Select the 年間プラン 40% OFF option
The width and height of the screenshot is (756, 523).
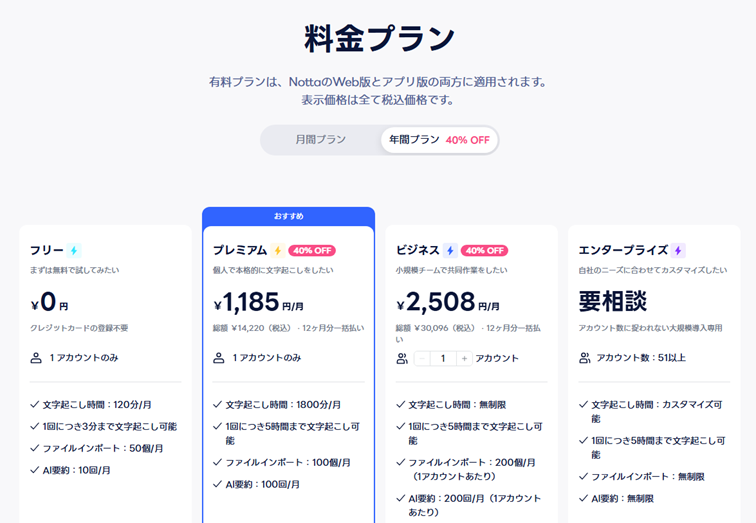[438, 140]
